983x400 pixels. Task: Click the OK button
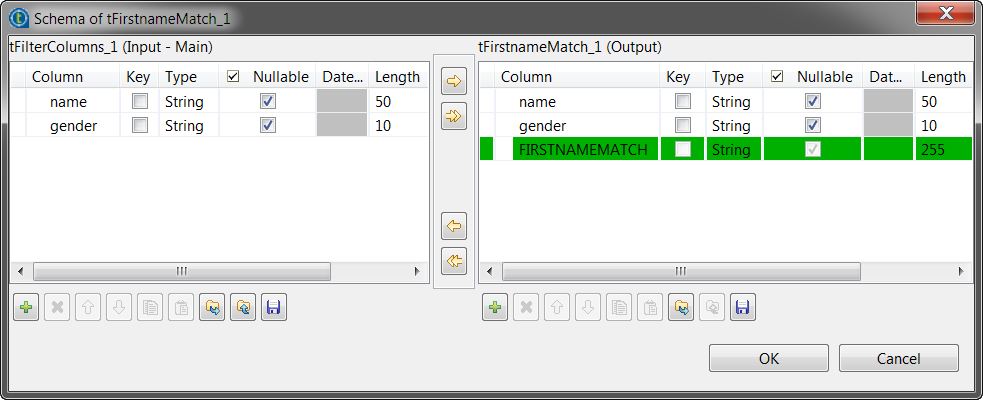tap(769, 358)
